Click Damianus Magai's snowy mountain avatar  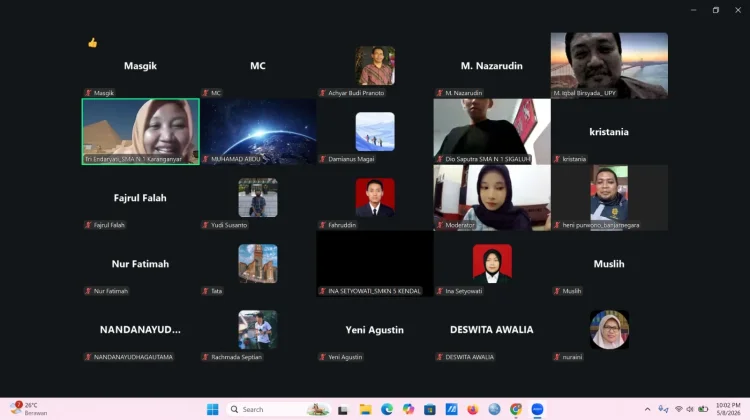tap(375, 132)
